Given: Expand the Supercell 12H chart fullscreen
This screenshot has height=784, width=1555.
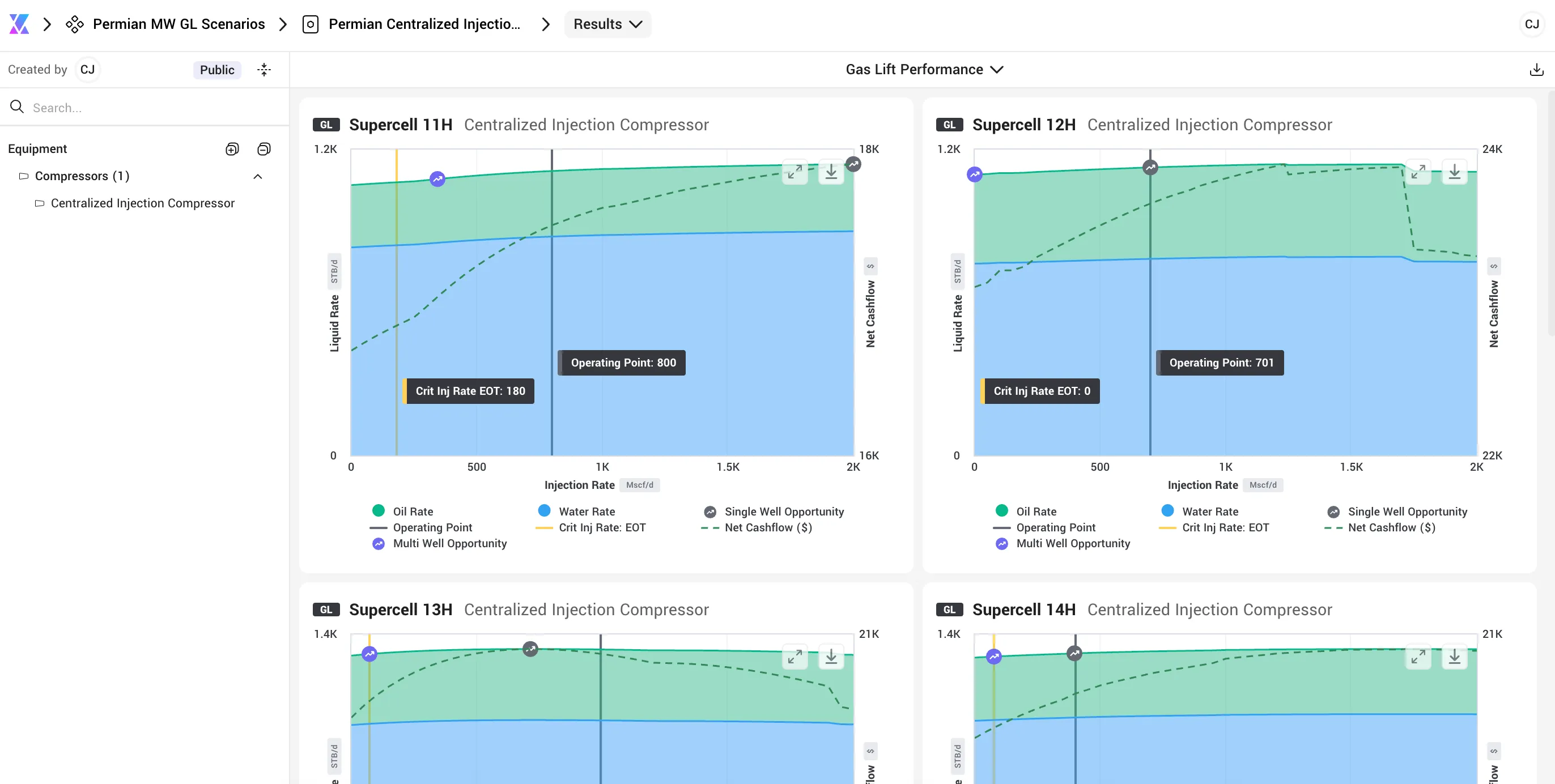Looking at the screenshot, I should click(1418, 172).
